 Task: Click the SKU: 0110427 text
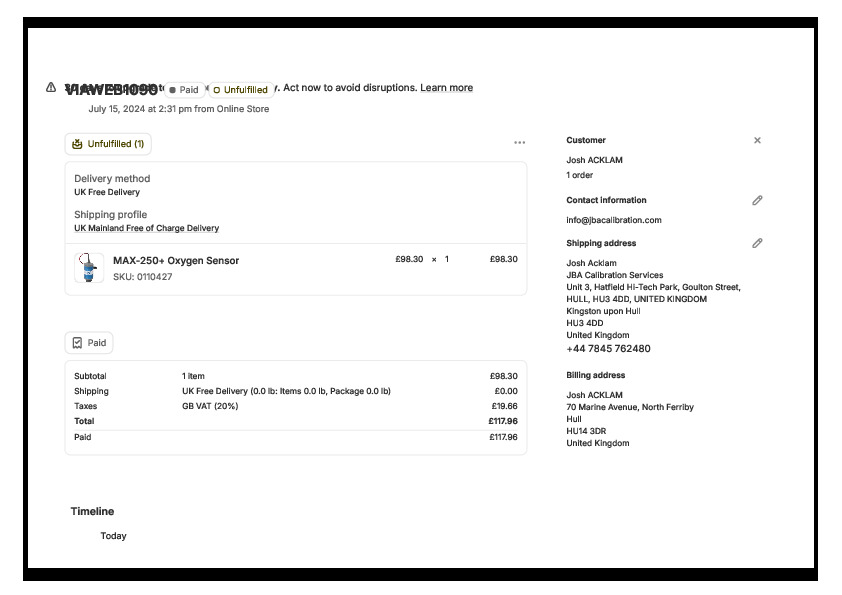click(x=142, y=277)
